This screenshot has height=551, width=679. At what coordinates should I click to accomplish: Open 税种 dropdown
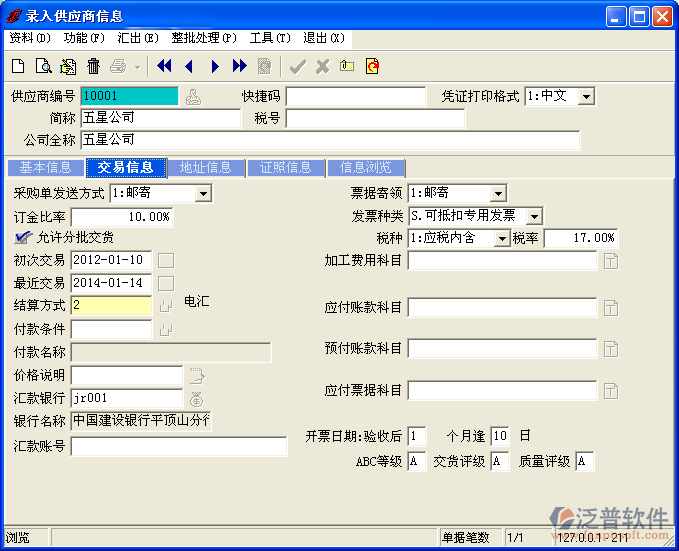coord(502,238)
